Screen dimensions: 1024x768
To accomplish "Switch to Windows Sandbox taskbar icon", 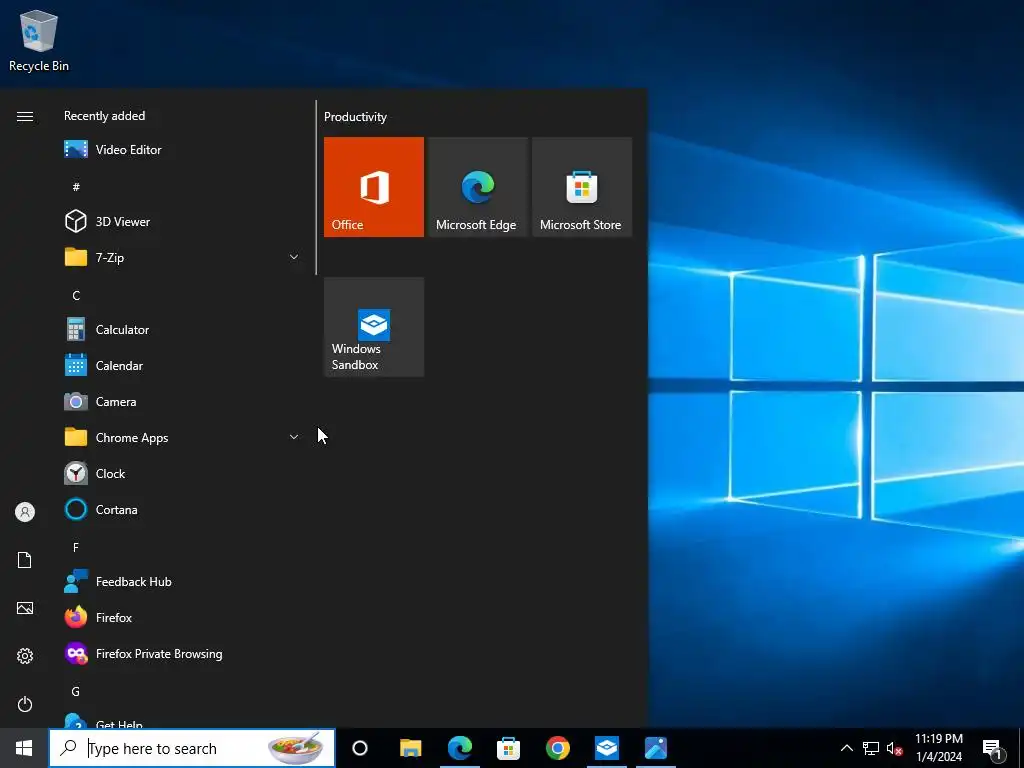I will click(x=607, y=748).
